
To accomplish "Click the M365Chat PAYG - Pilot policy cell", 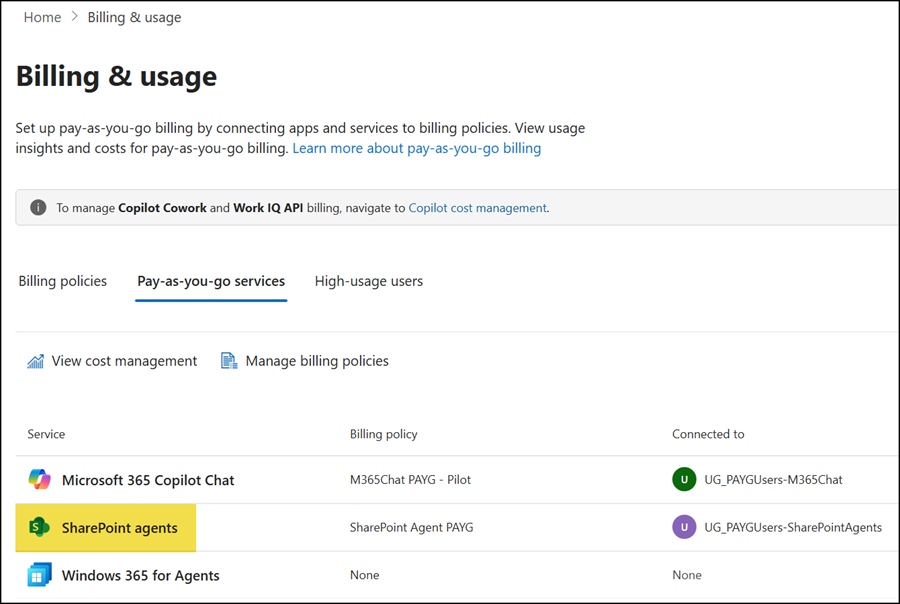I will (410, 479).
